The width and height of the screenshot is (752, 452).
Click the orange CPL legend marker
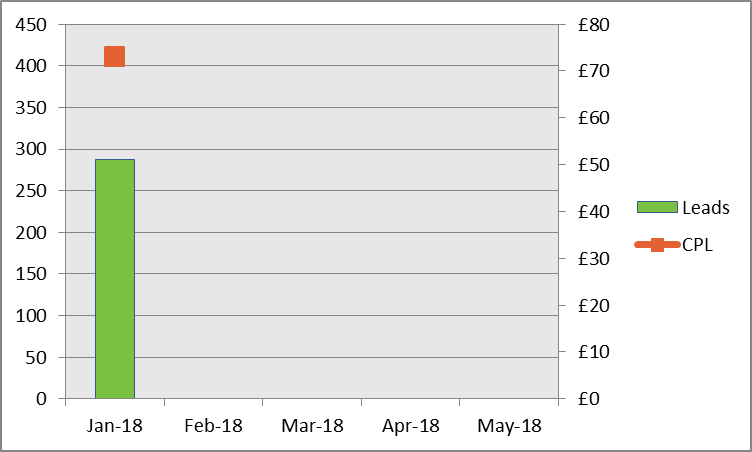[657, 244]
